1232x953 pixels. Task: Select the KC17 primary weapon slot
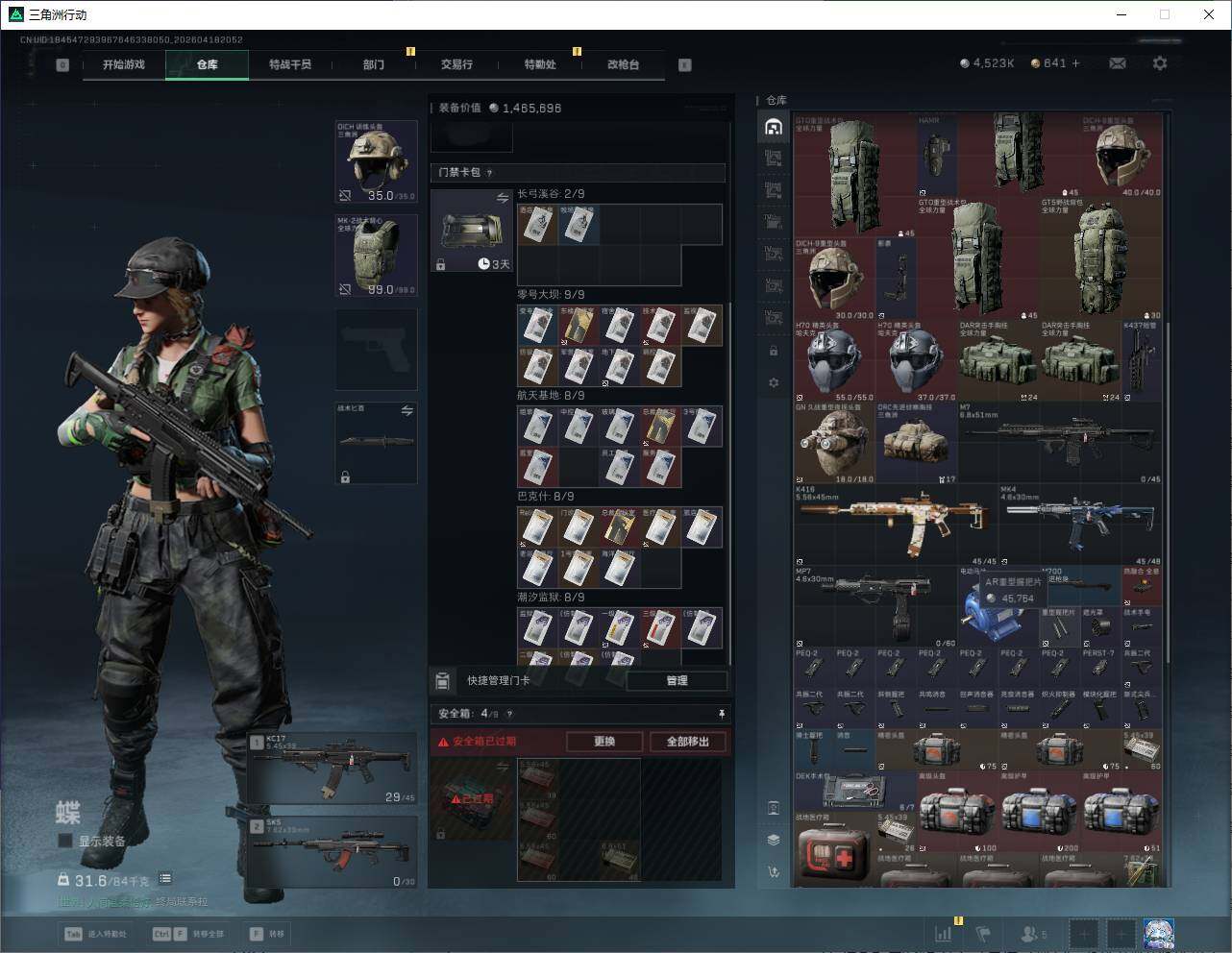tap(333, 769)
